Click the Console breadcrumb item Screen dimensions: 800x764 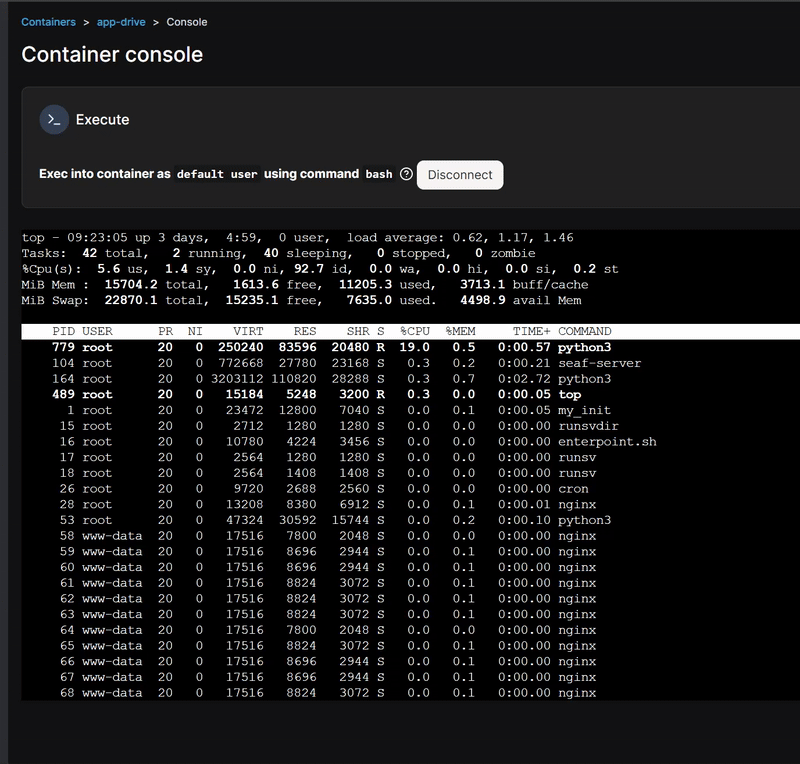tap(187, 22)
